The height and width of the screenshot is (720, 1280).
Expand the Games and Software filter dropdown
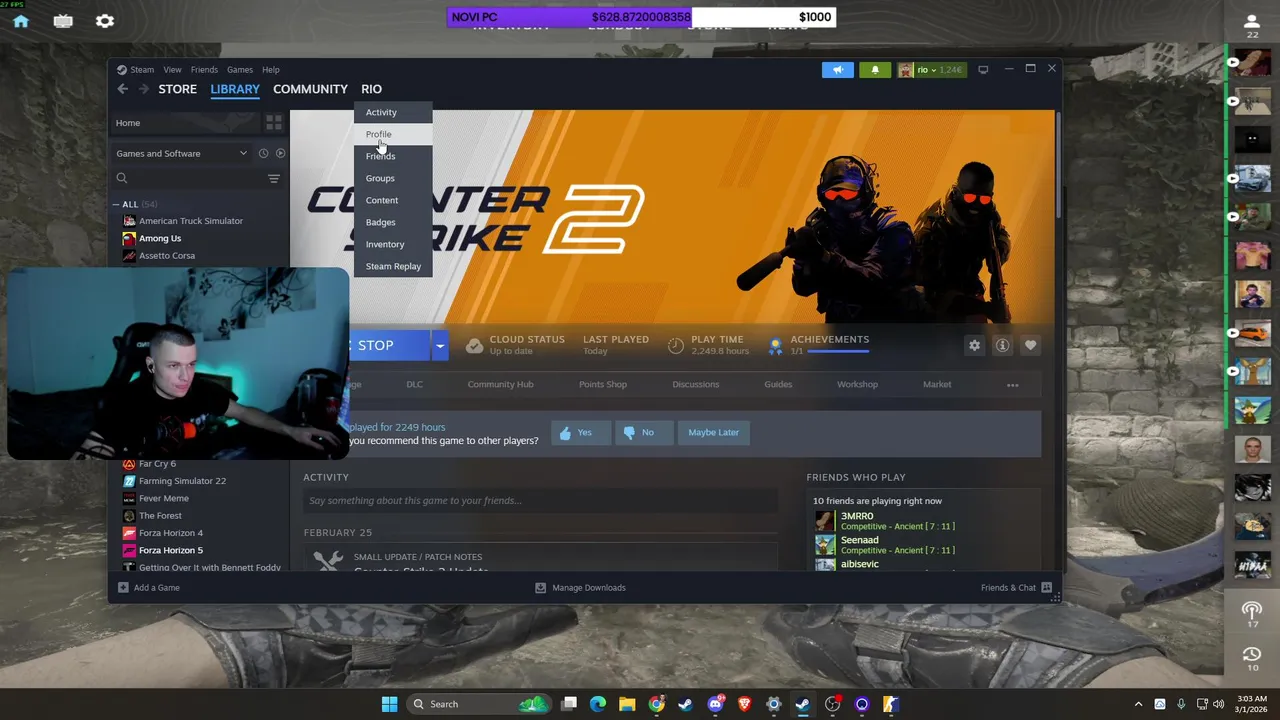tap(243, 153)
